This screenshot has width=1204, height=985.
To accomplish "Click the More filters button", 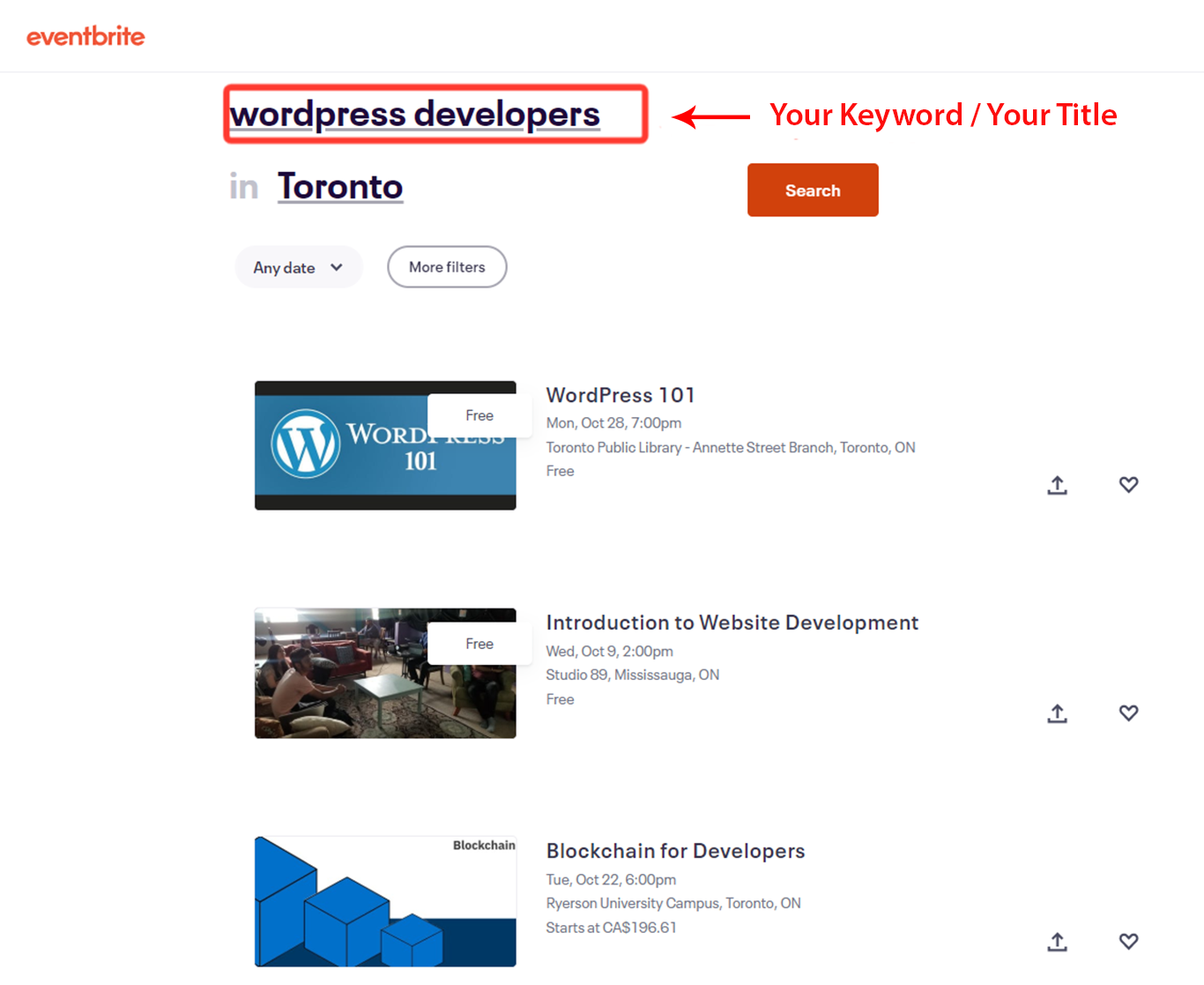I will pyautogui.click(x=447, y=267).
